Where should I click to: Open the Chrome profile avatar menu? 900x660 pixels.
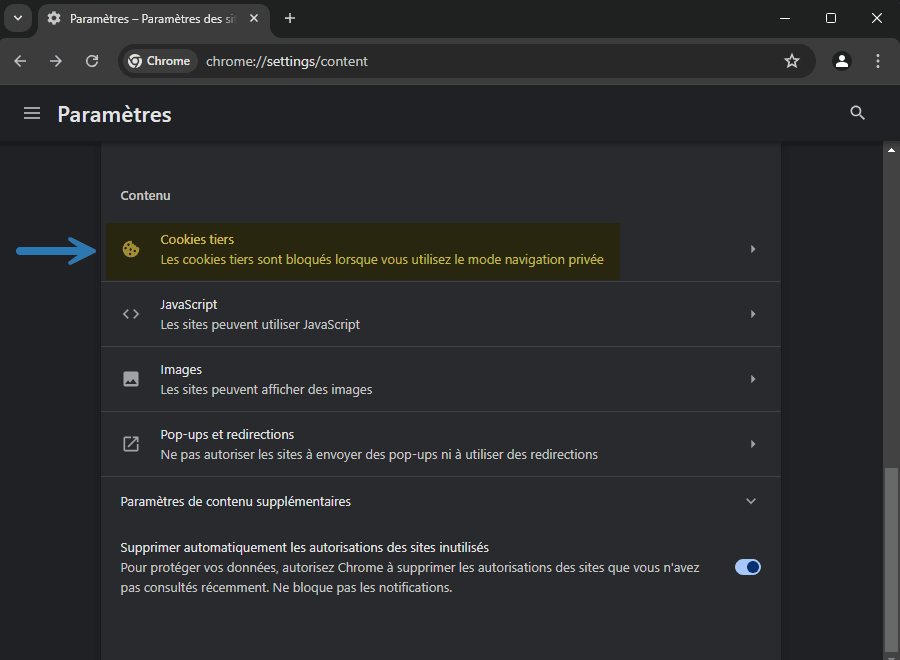[x=841, y=61]
